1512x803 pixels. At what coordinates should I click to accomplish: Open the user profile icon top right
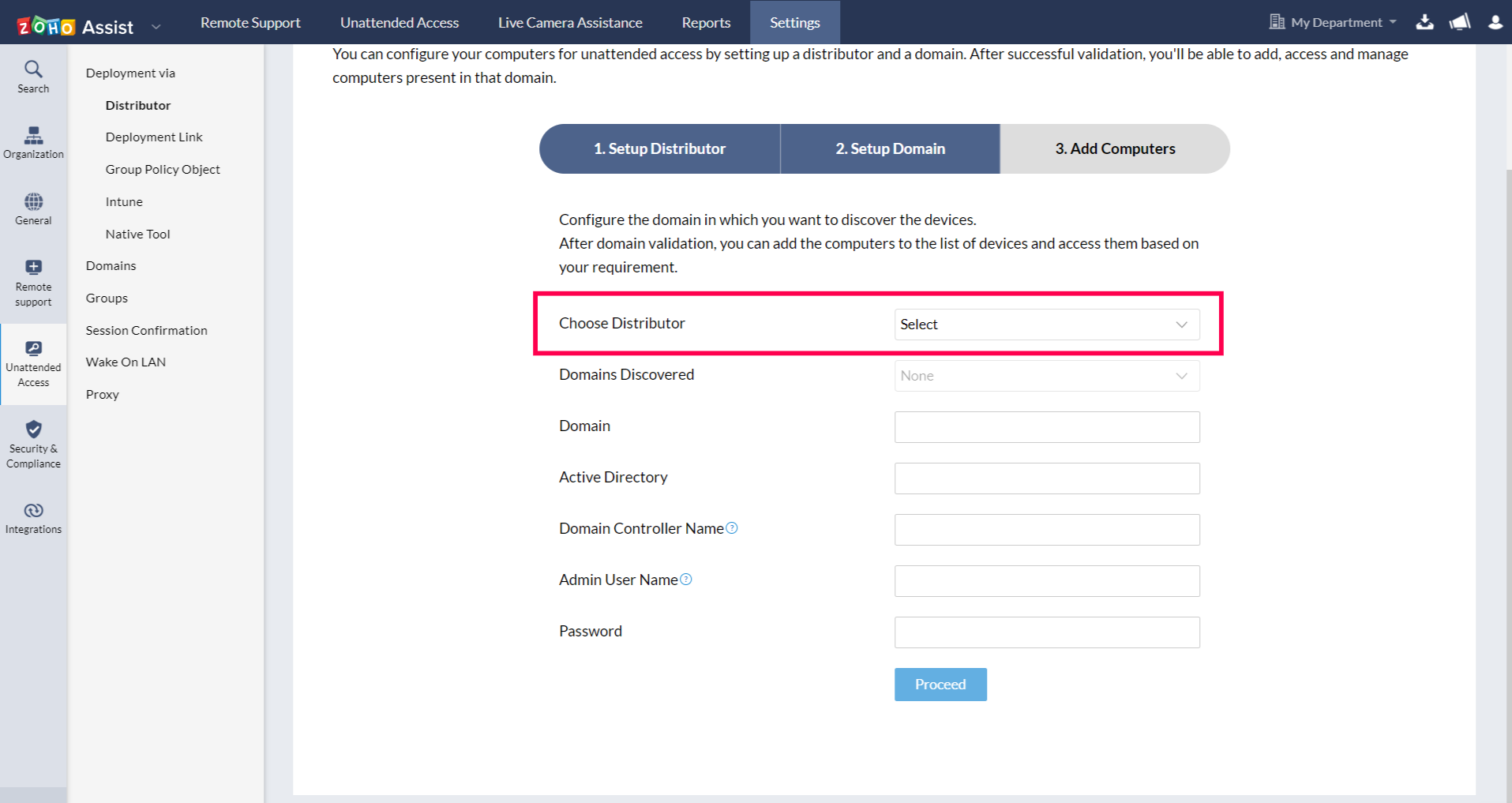click(1495, 22)
